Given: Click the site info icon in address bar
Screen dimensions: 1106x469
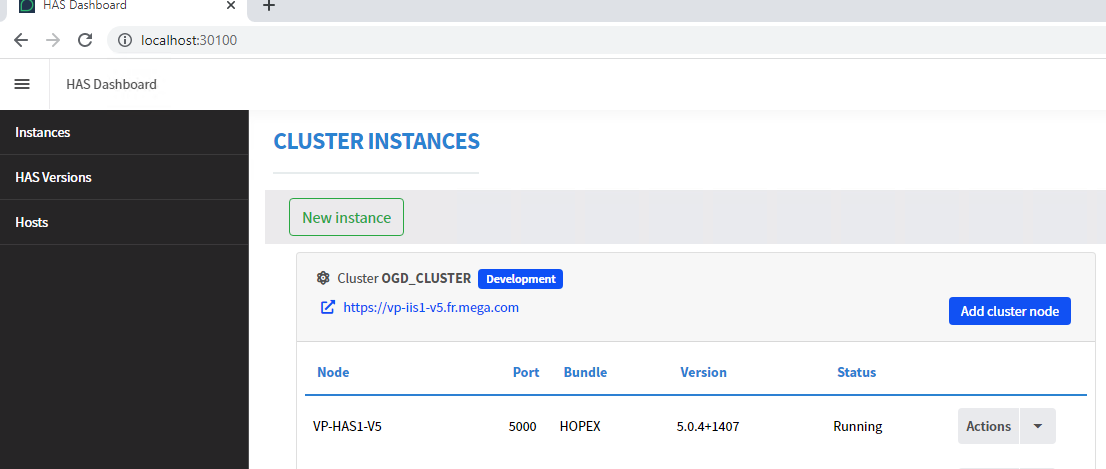Looking at the screenshot, I should [125, 40].
